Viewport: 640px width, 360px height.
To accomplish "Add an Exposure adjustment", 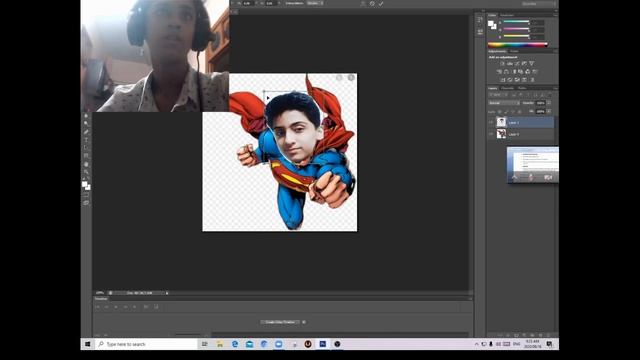I will (x=524, y=64).
